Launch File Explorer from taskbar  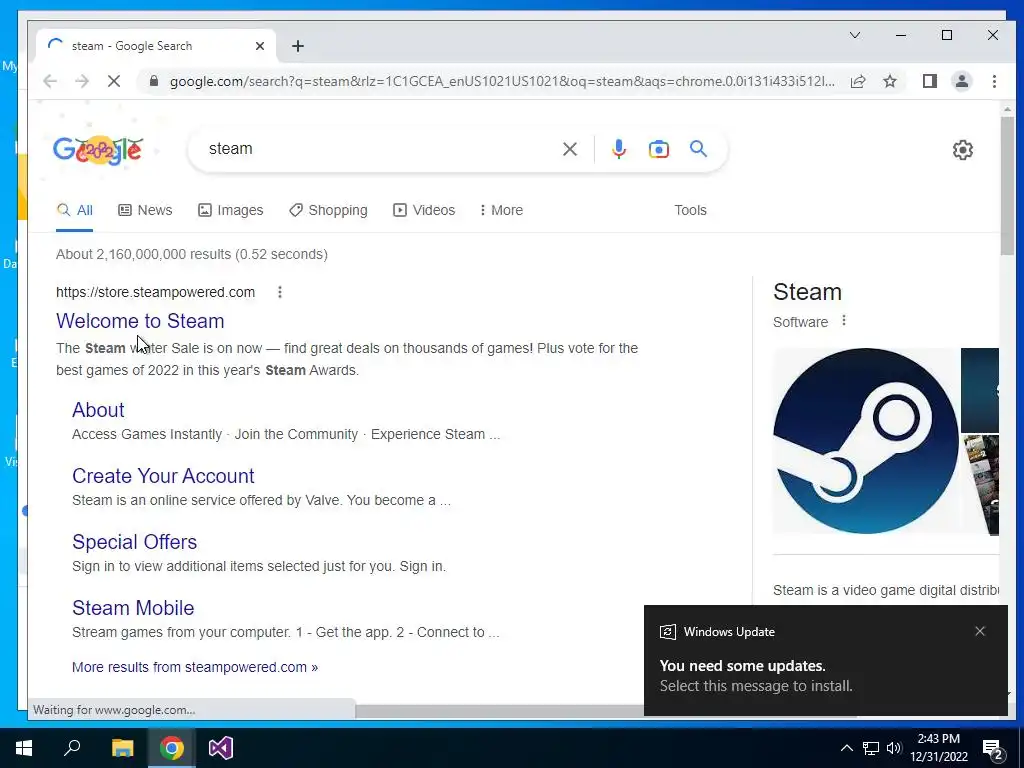tap(122, 748)
